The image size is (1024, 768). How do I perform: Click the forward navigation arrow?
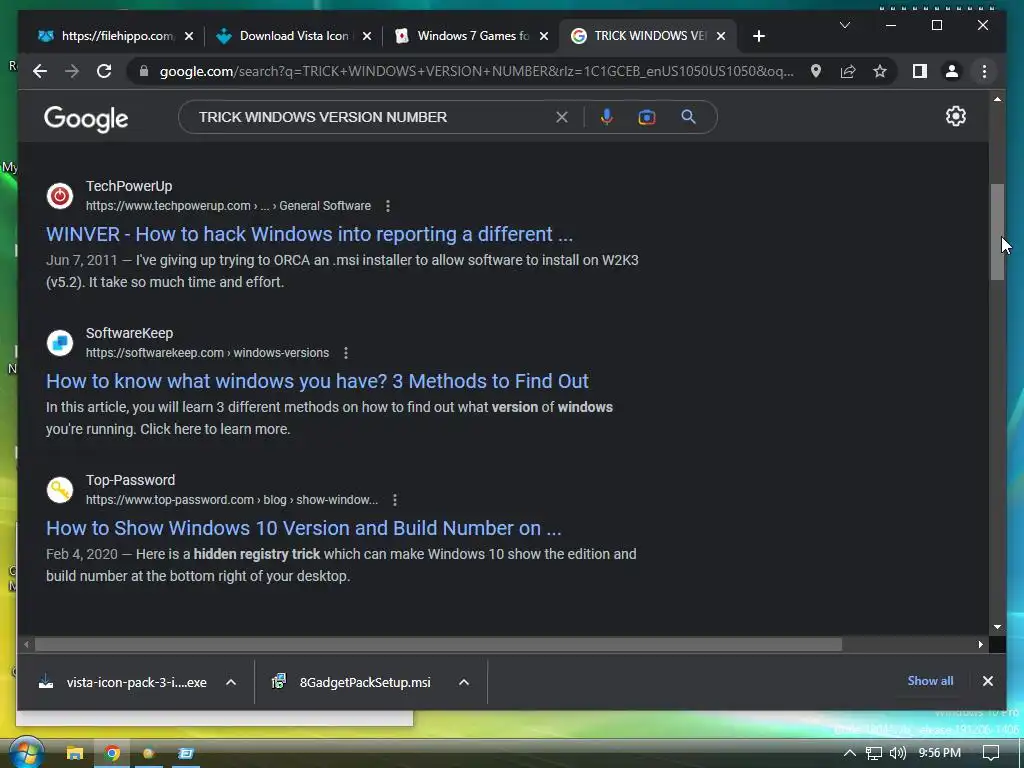pos(72,71)
